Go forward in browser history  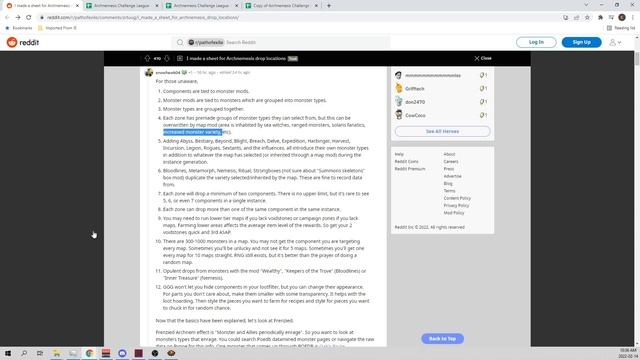pos(18,18)
